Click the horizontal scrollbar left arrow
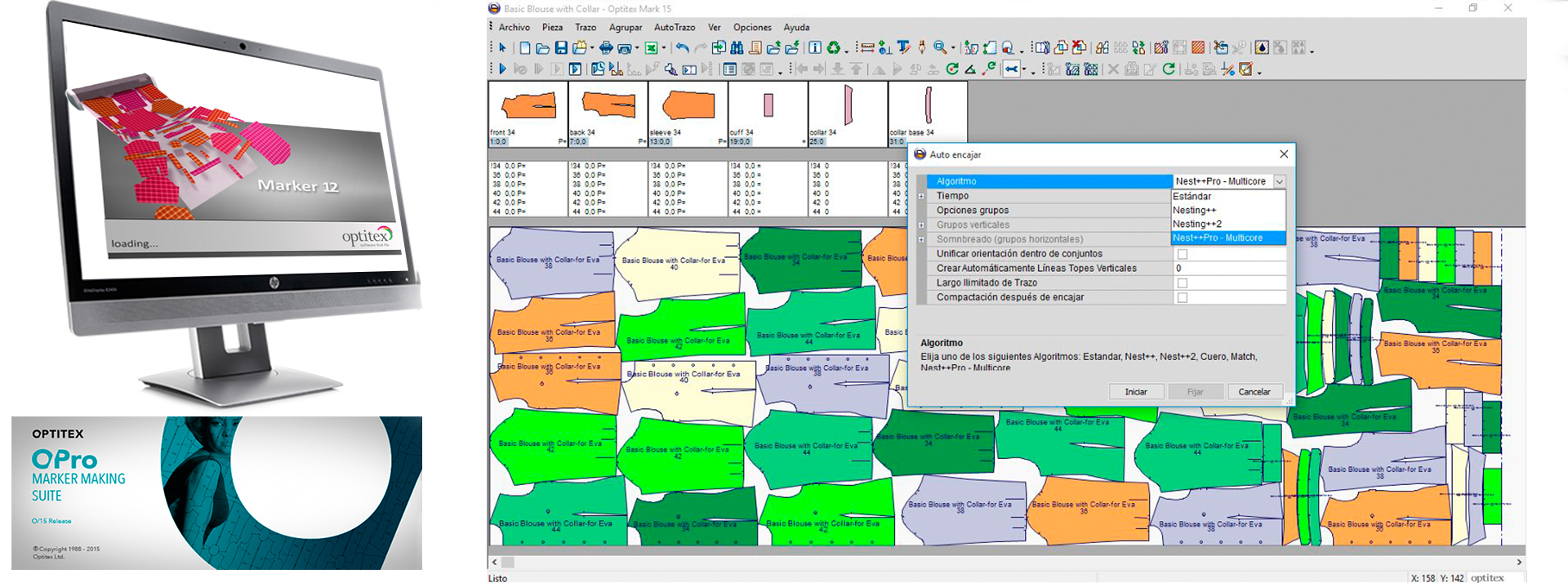The image size is (1568, 583). (x=494, y=563)
